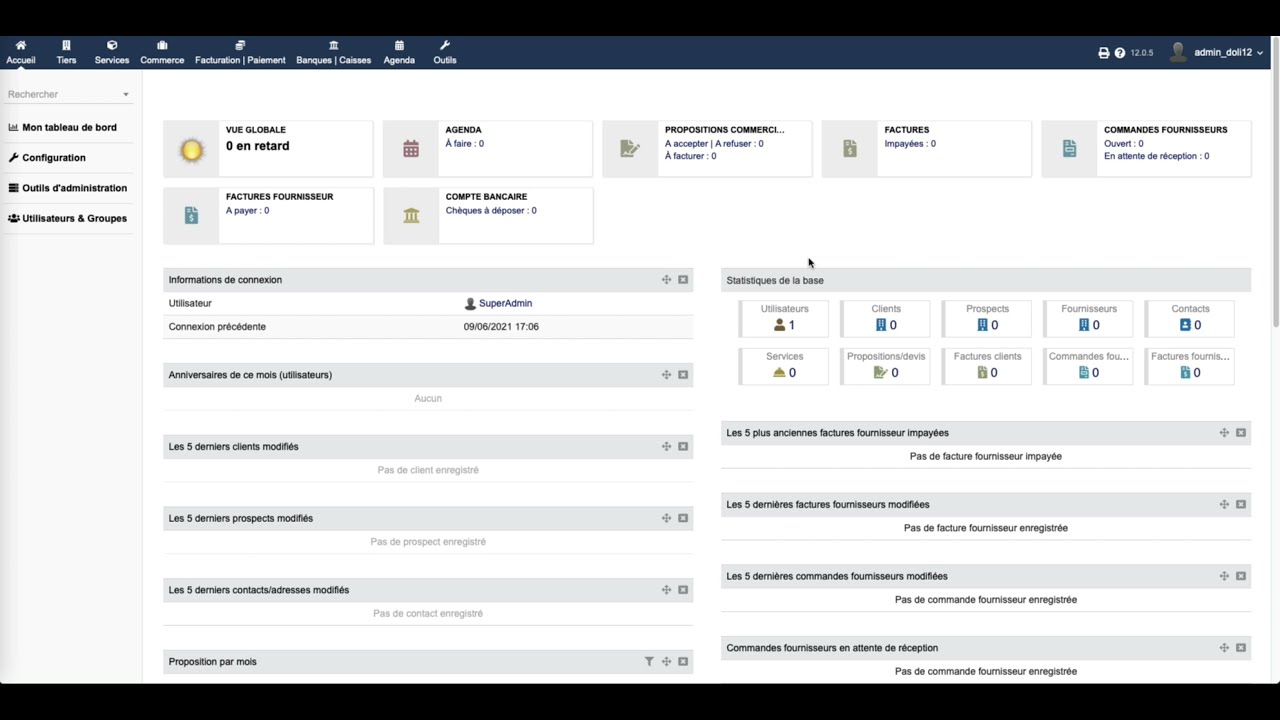Viewport: 1280px width, 720px height.
Task: Open the Services menu
Action: click(x=112, y=53)
